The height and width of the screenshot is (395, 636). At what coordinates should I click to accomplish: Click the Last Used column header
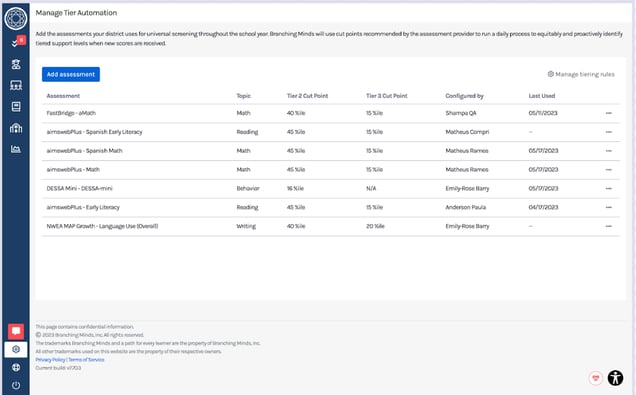tap(541, 96)
